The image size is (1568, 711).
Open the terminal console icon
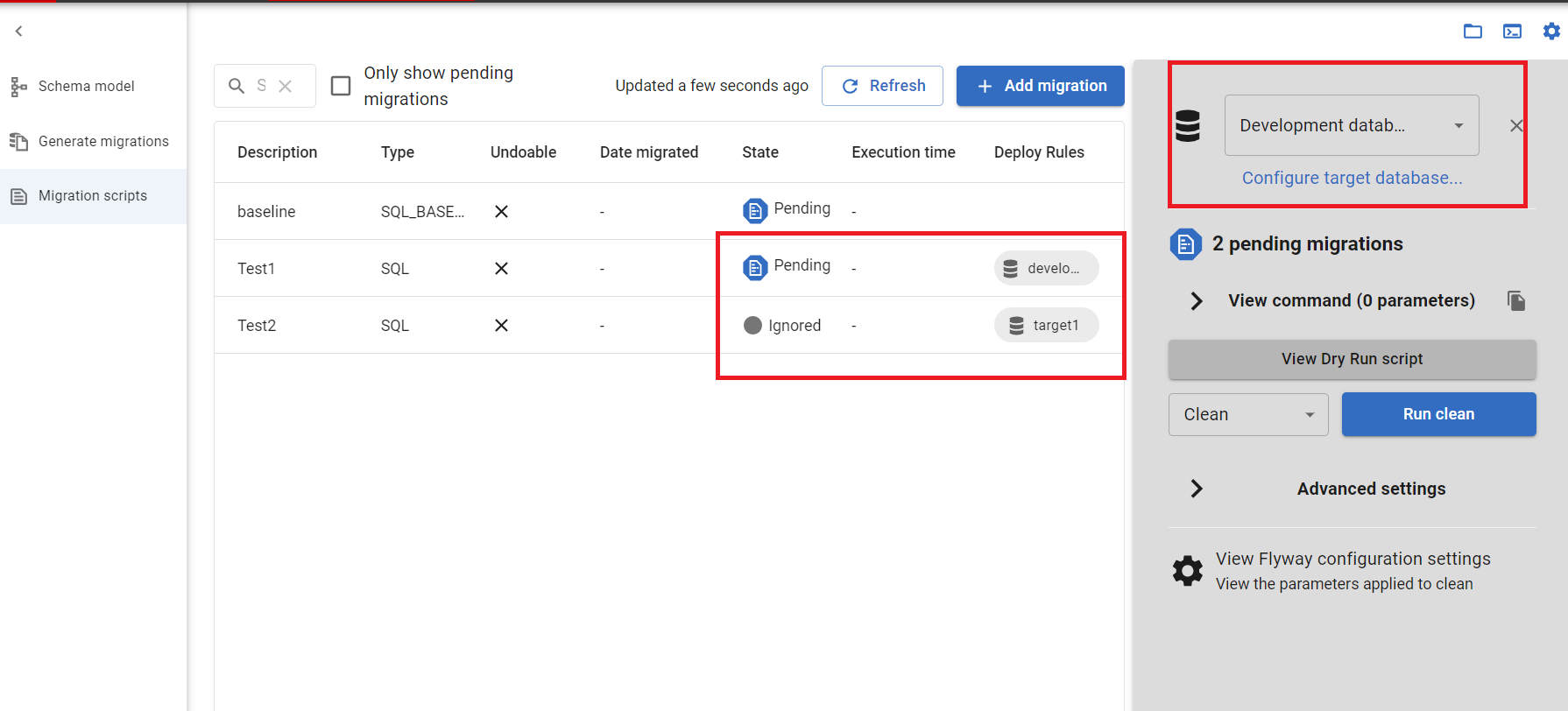click(x=1512, y=32)
